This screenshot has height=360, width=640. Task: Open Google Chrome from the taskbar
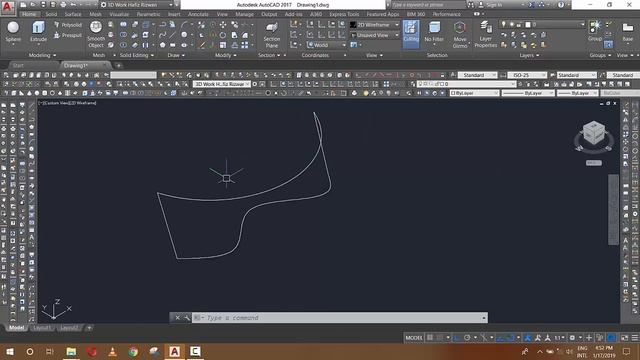click(133, 351)
